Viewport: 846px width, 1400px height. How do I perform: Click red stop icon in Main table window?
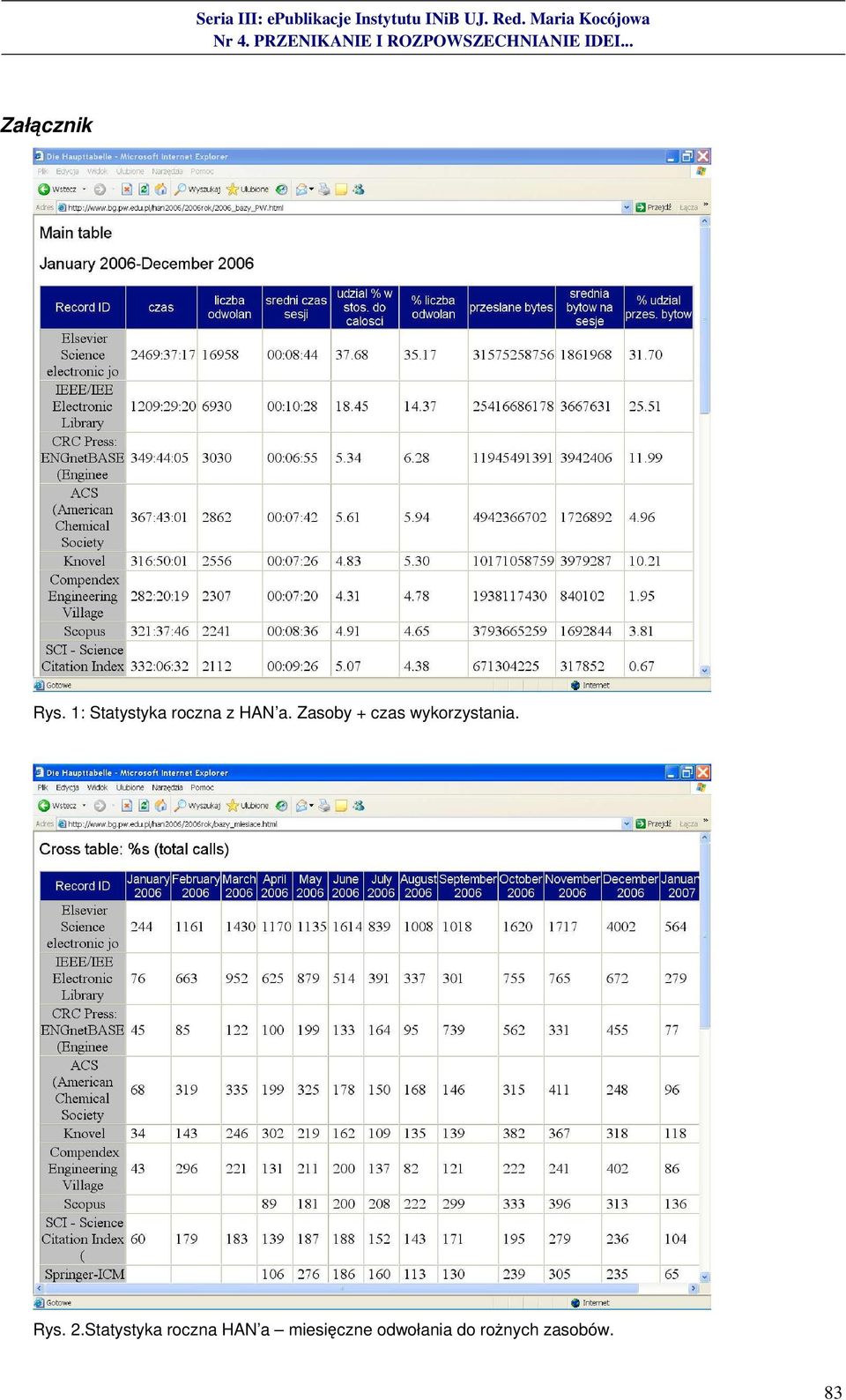pyautogui.click(x=127, y=190)
